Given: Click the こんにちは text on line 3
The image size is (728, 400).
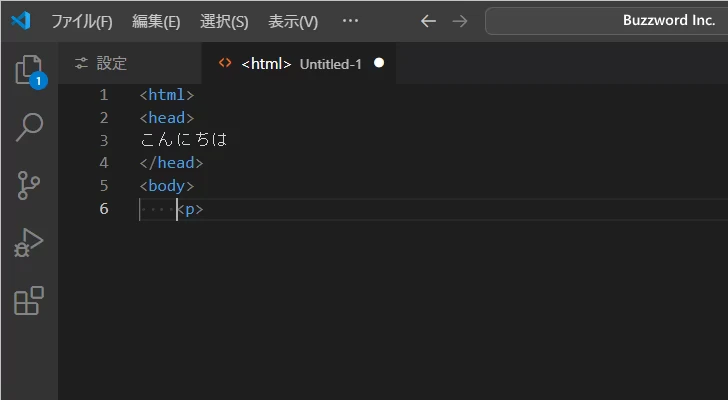Looking at the screenshot, I should point(184,140).
